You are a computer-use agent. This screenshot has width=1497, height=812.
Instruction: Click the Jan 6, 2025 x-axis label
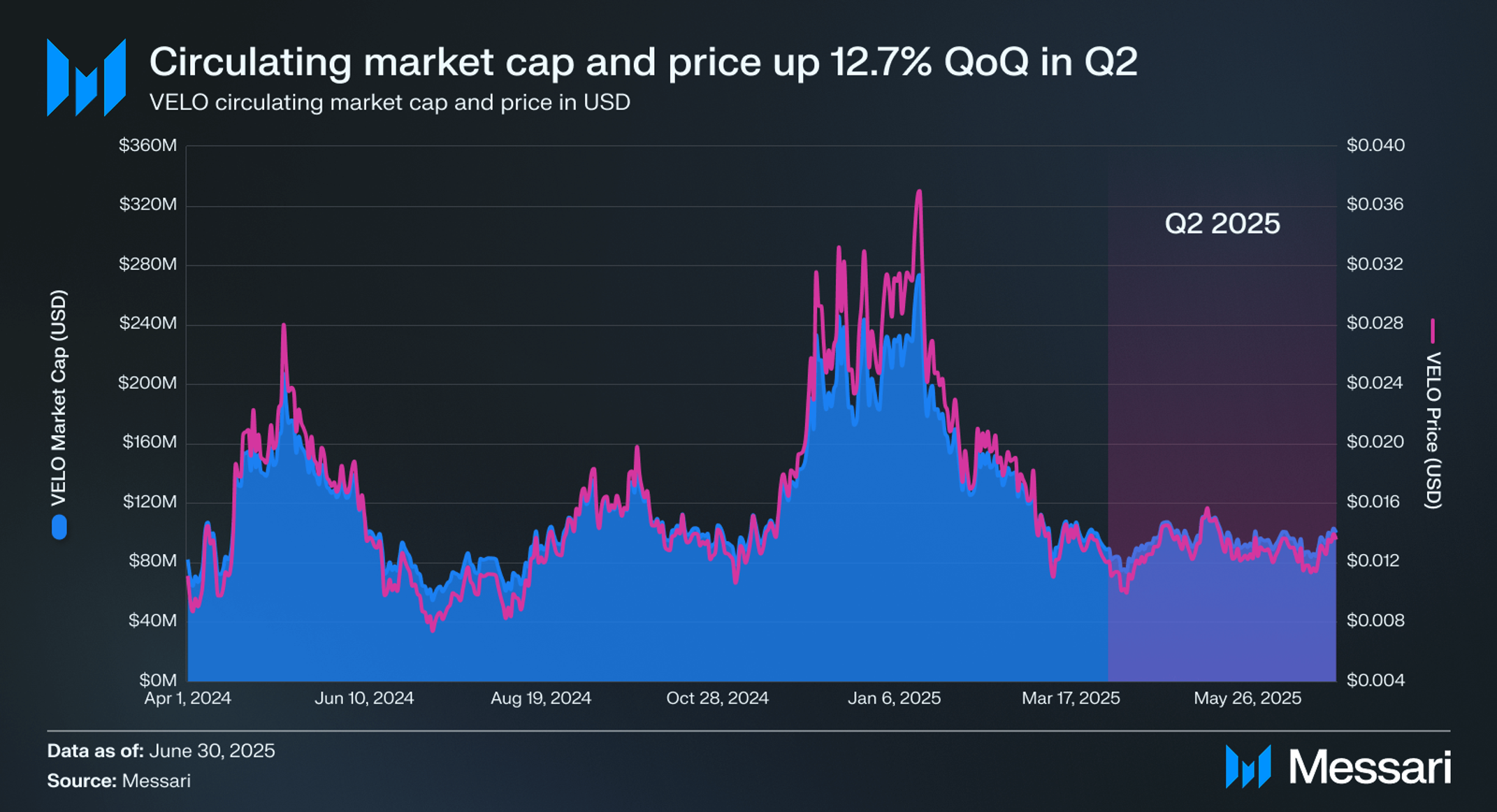(x=894, y=698)
